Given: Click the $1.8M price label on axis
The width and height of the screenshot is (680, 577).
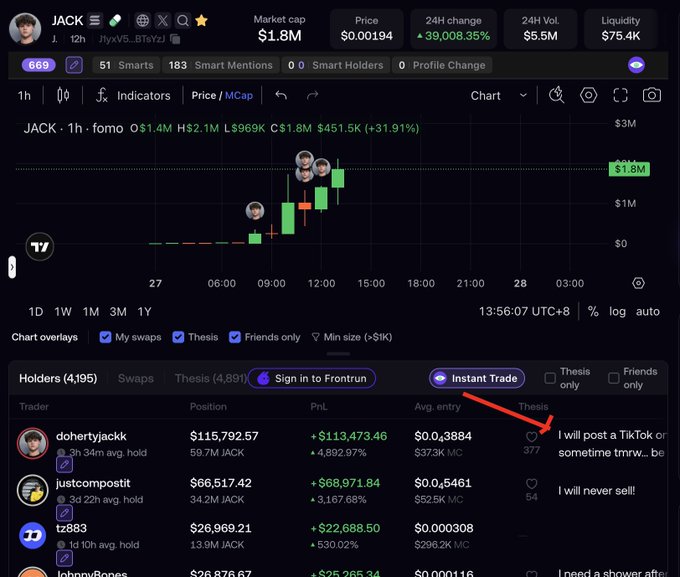Looking at the screenshot, I should pyautogui.click(x=629, y=169).
